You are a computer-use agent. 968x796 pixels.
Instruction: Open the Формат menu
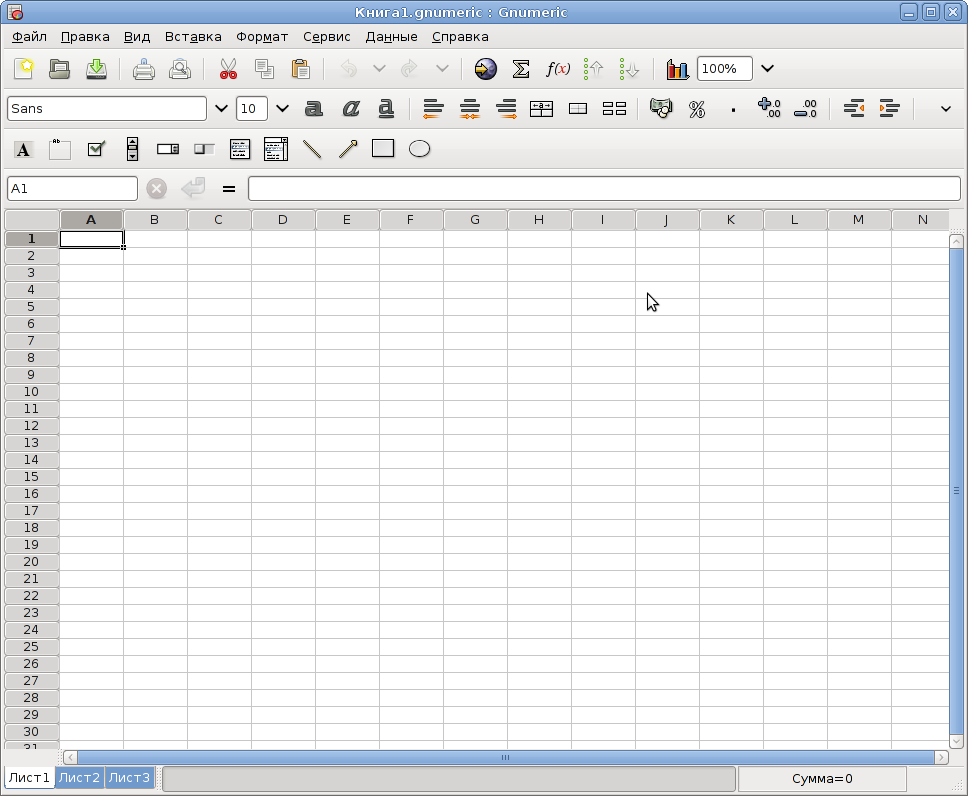pyautogui.click(x=262, y=36)
